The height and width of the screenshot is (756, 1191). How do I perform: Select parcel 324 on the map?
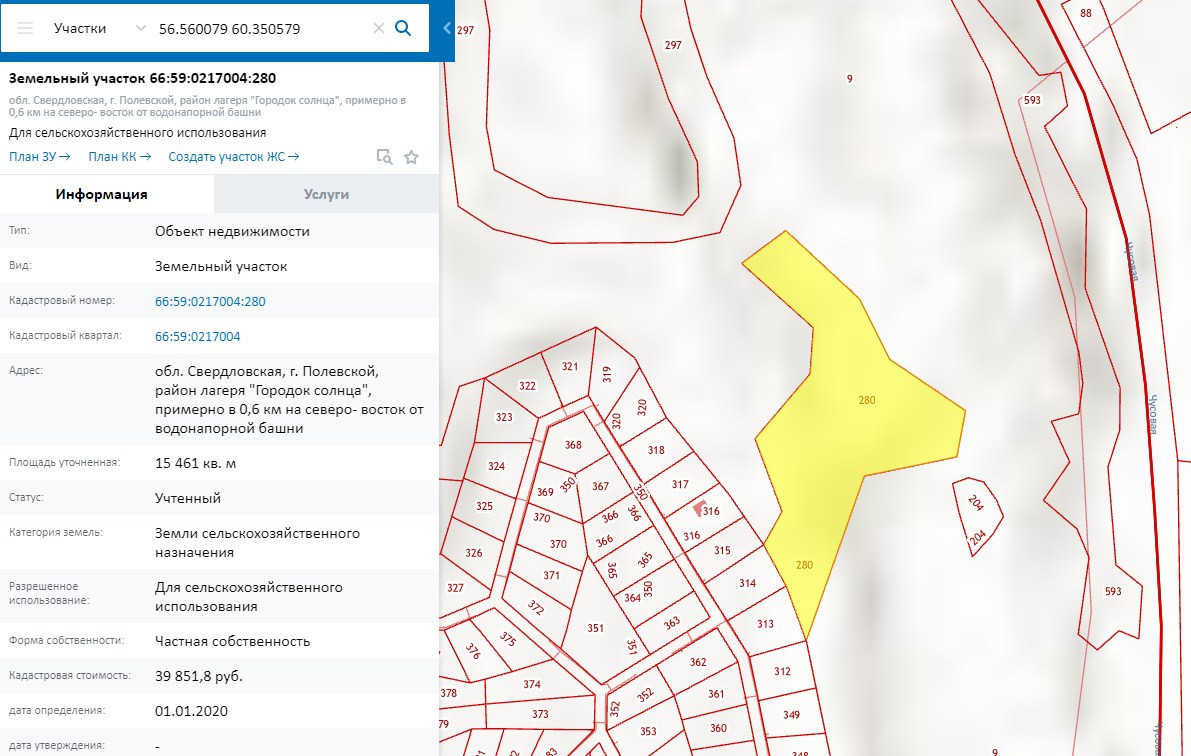(x=496, y=466)
